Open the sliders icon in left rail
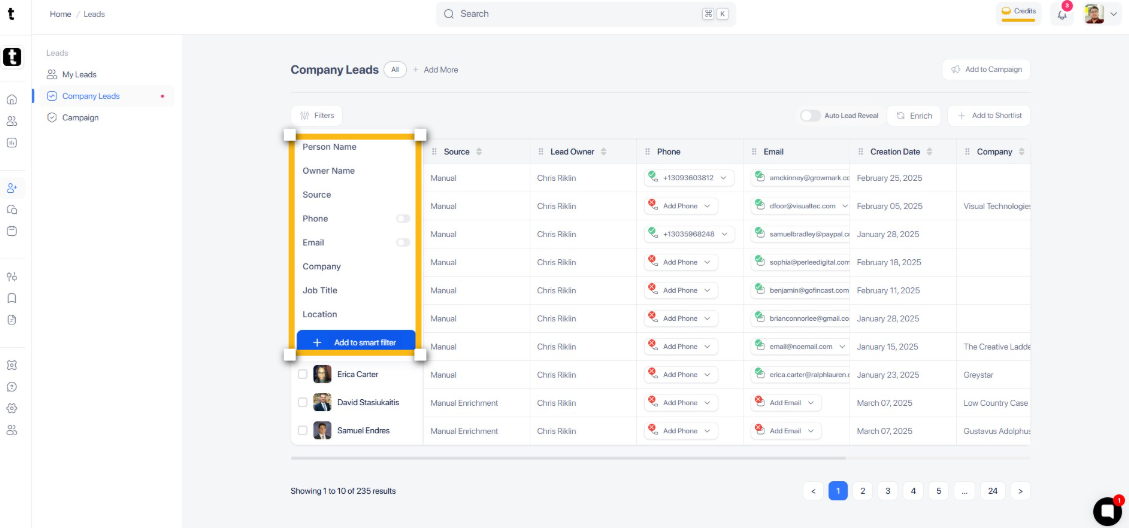 pos(12,277)
